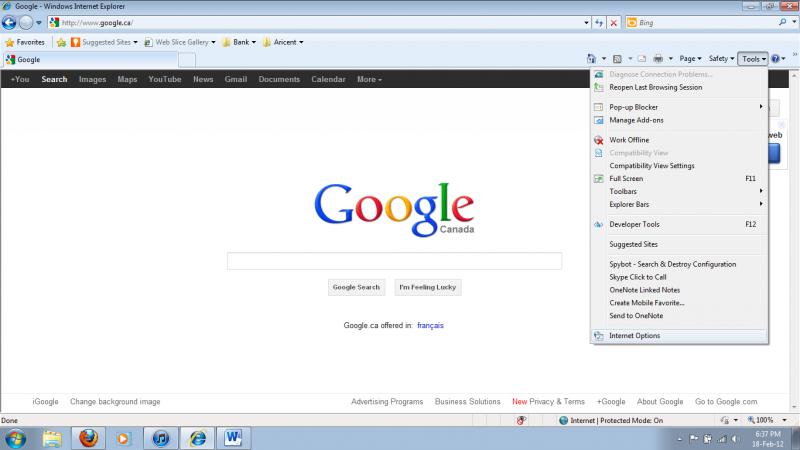
Task: Click the red Stop loading icon
Action: [614, 22]
